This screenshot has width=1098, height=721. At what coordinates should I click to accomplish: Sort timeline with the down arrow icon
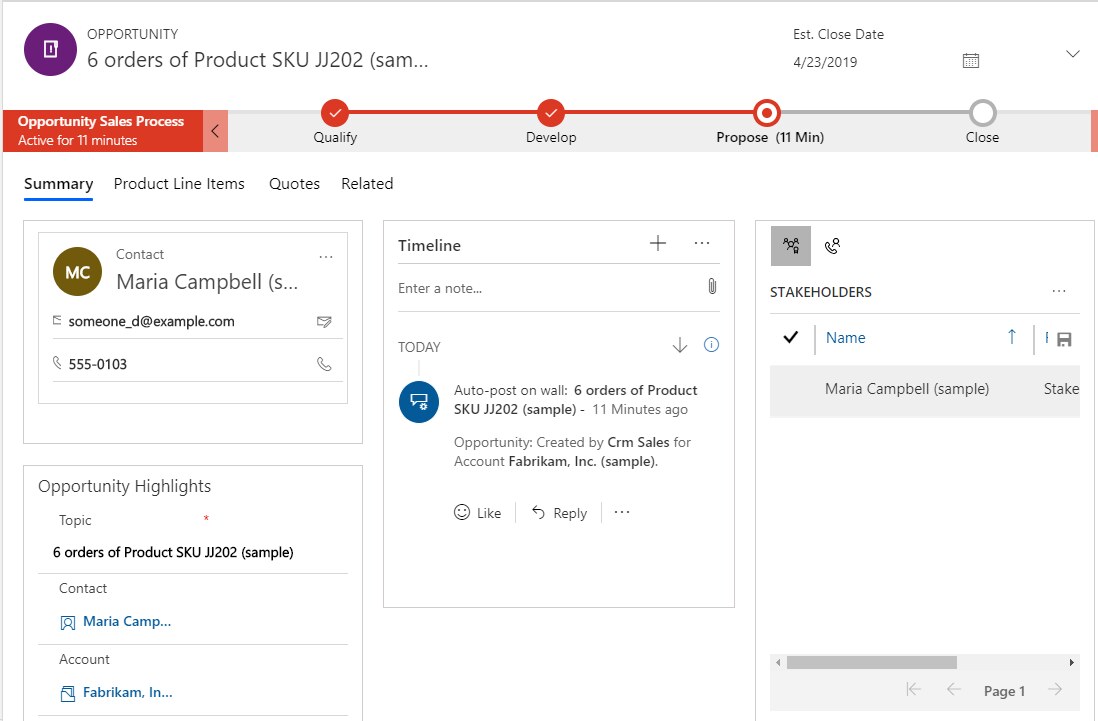click(679, 345)
